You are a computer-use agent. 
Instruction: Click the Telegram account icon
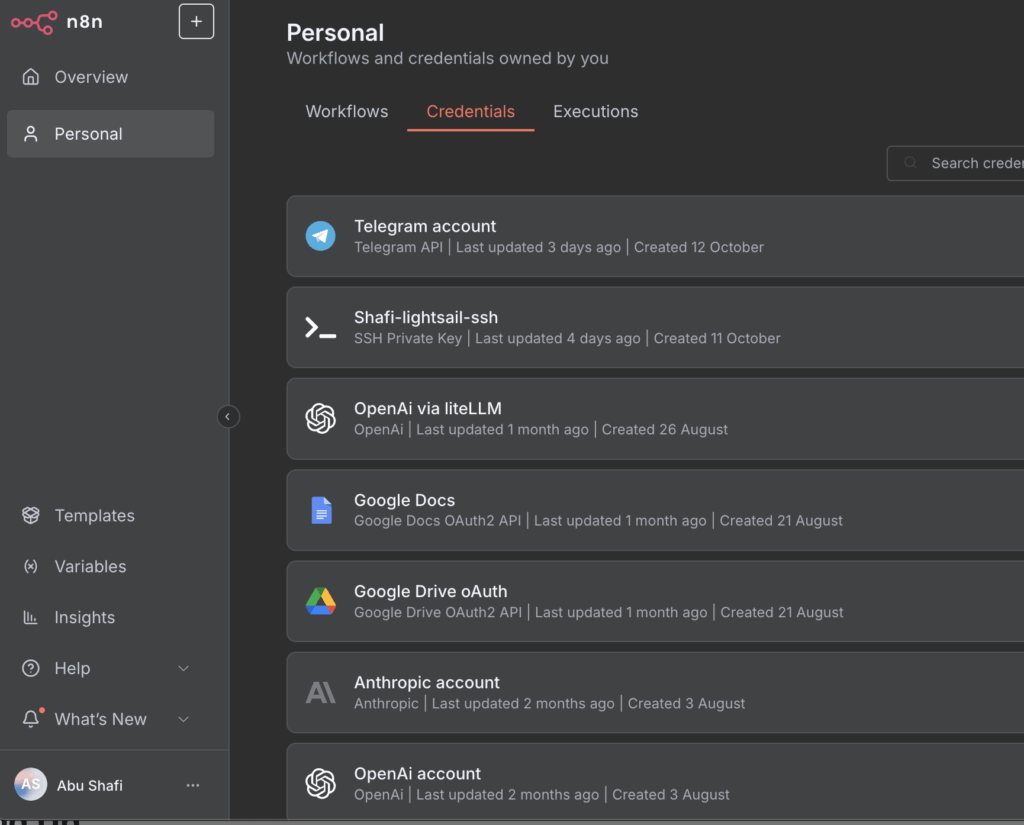(320, 236)
